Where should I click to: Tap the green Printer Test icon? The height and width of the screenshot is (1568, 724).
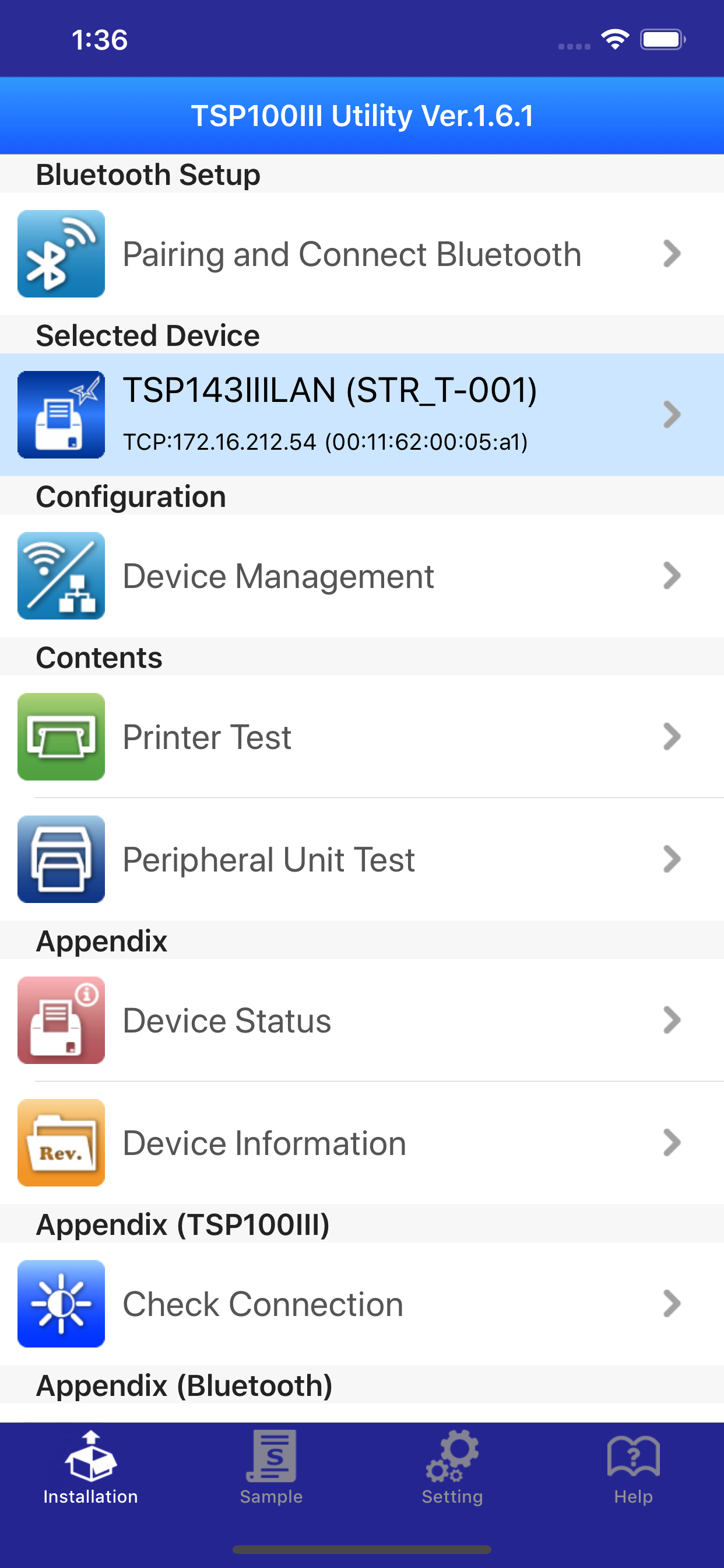tap(61, 737)
